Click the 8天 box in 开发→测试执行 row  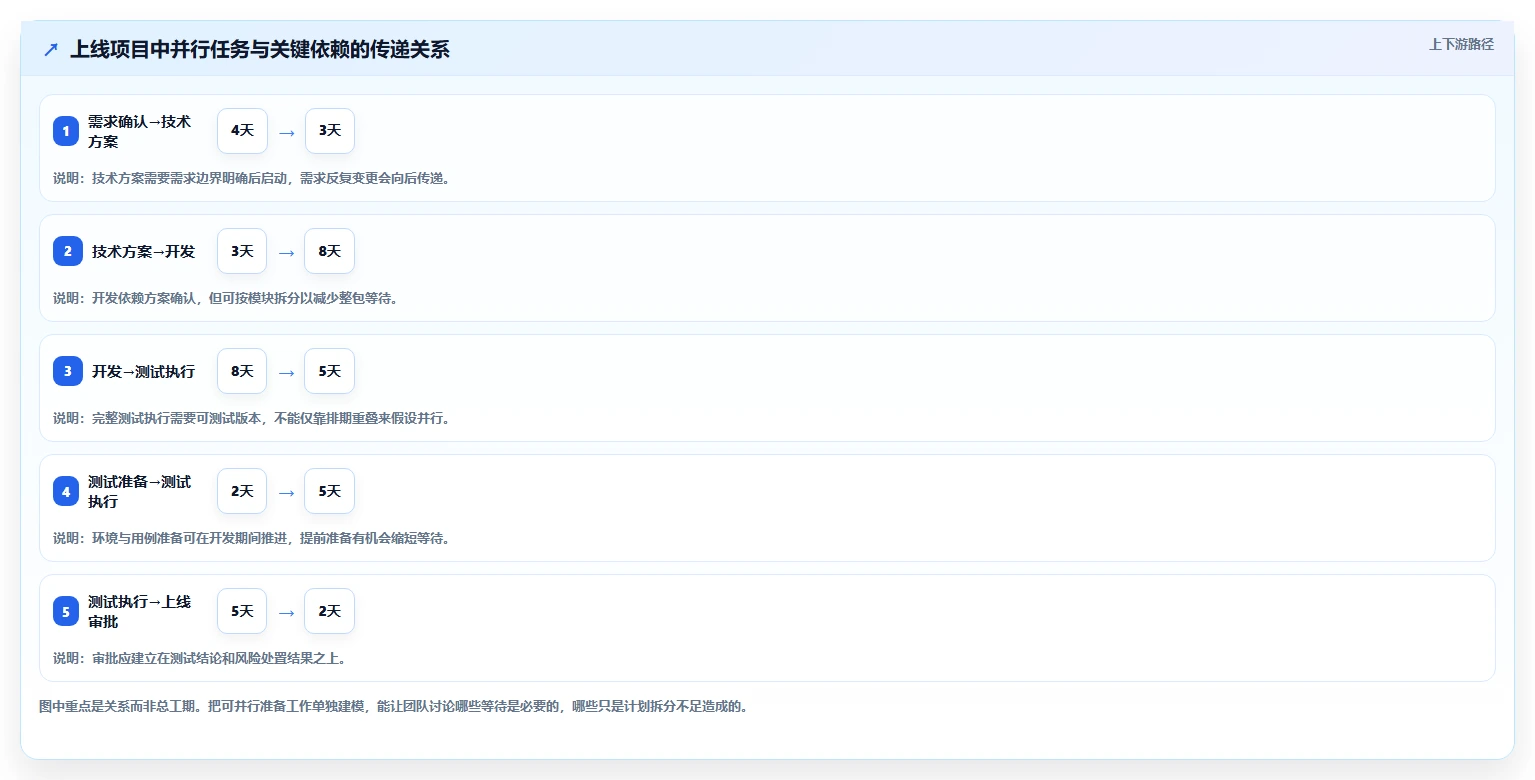pos(242,371)
